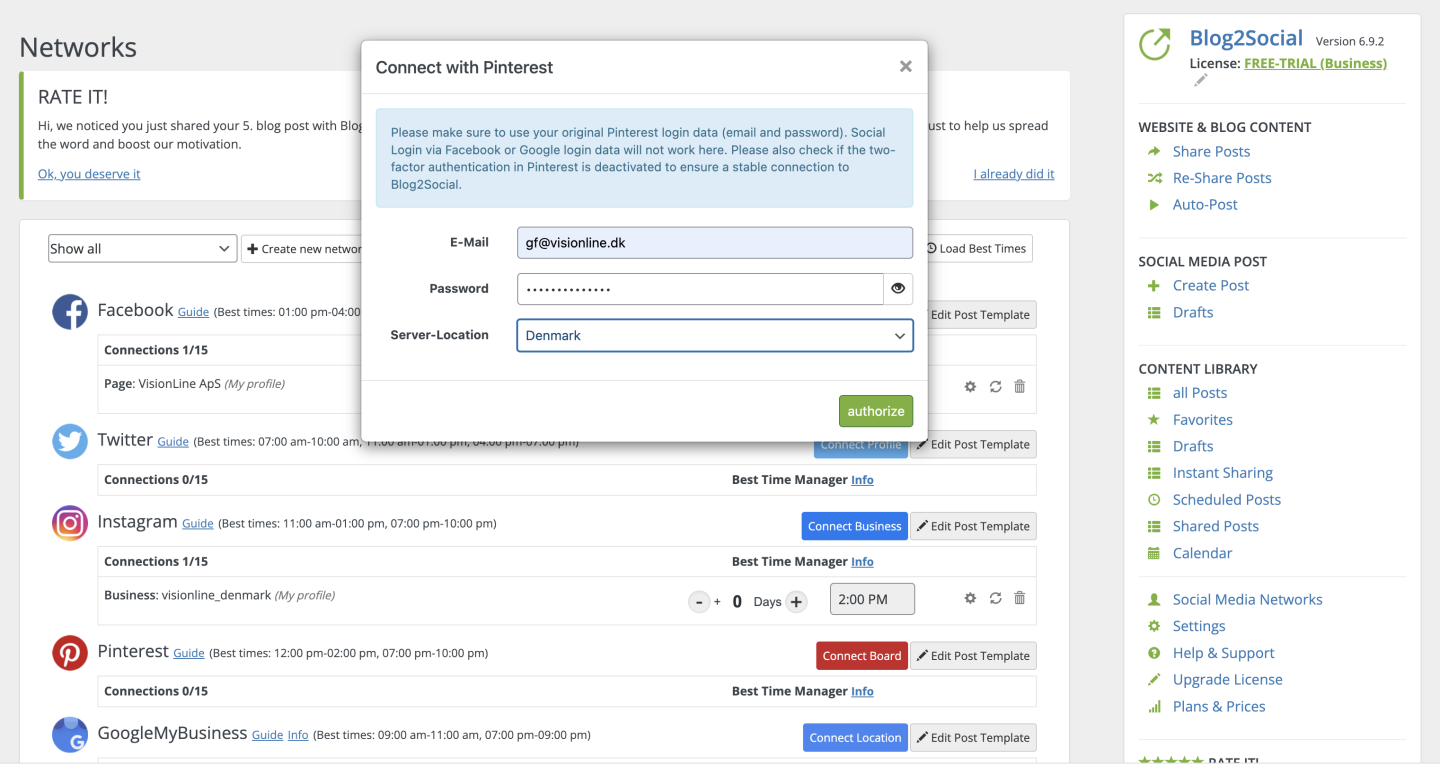This screenshot has width=1440, height=765.
Task: Open settings gear for Instagram connection
Action: point(970,598)
